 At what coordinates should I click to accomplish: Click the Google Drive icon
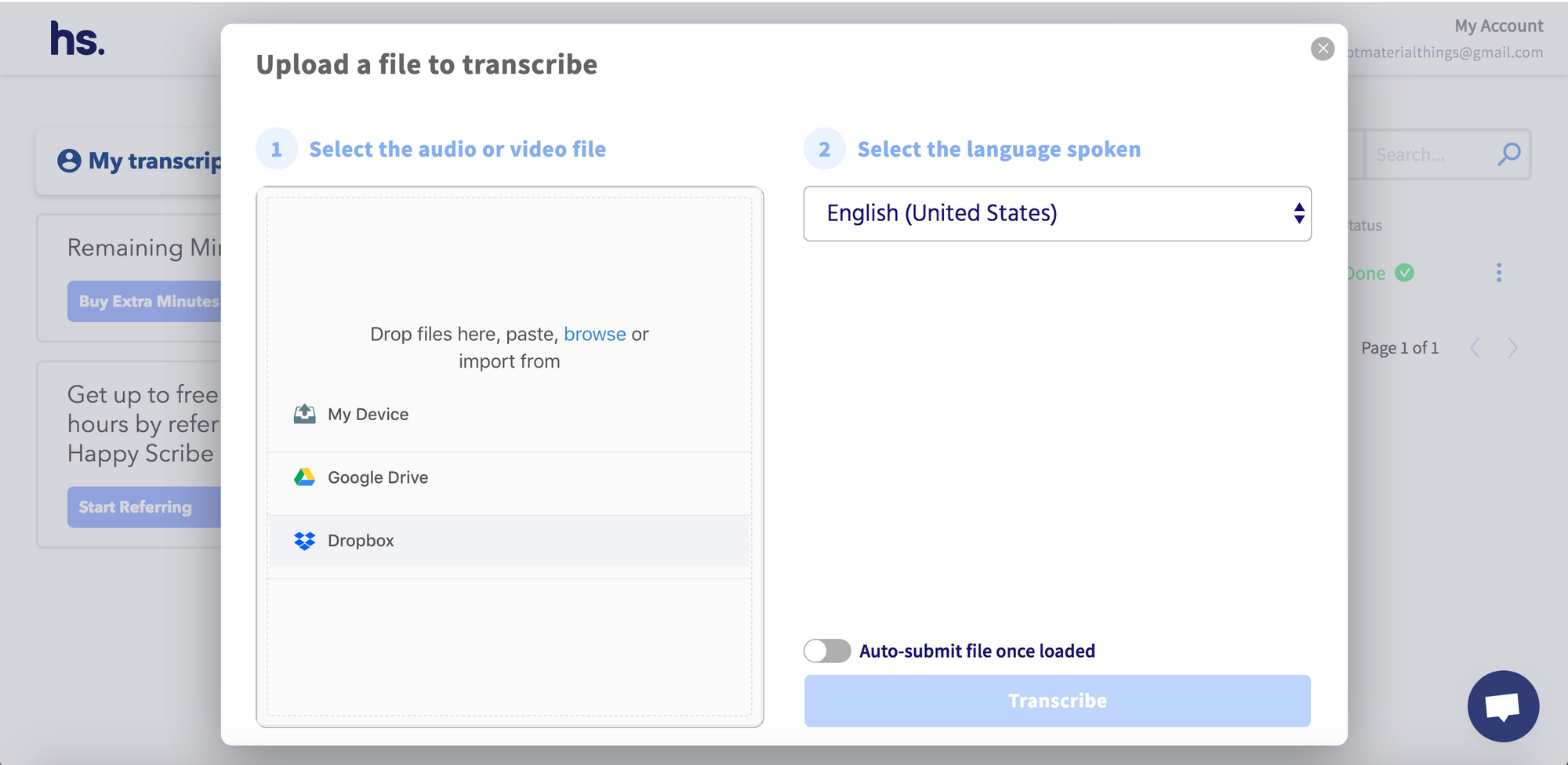click(304, 477)
